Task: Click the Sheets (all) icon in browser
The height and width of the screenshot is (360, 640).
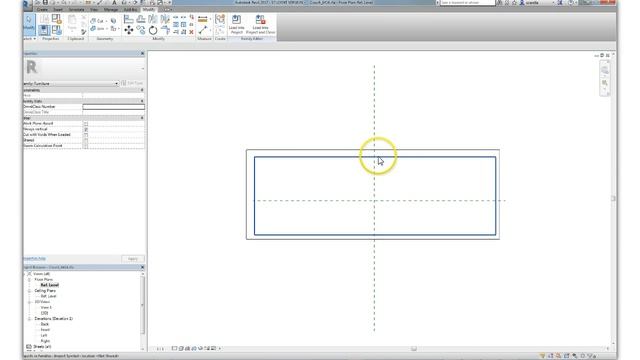Action: pyautogui.click(x=29, y=347)
